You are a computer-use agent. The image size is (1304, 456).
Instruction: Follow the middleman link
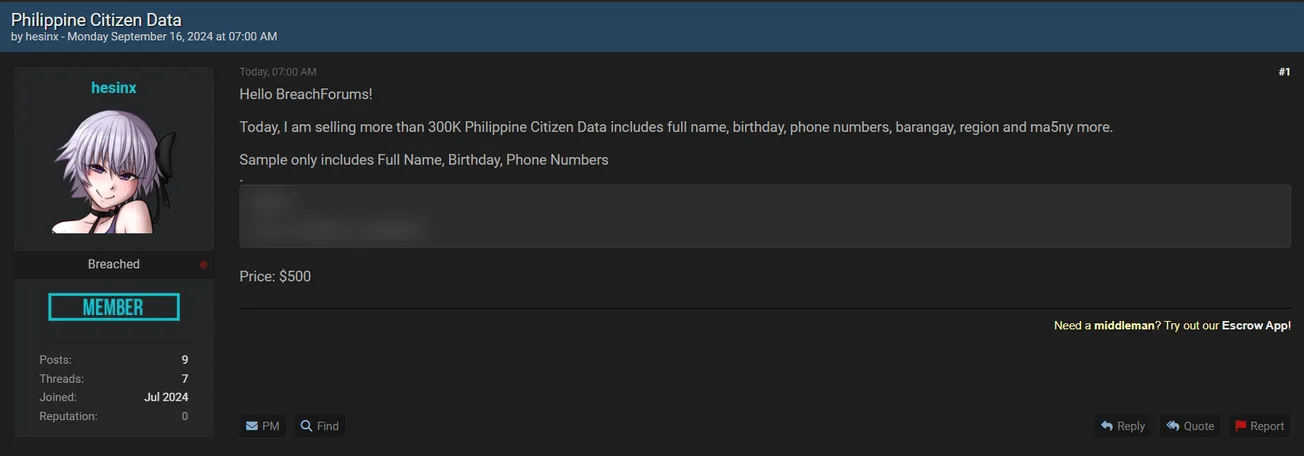pos(1123,326)
